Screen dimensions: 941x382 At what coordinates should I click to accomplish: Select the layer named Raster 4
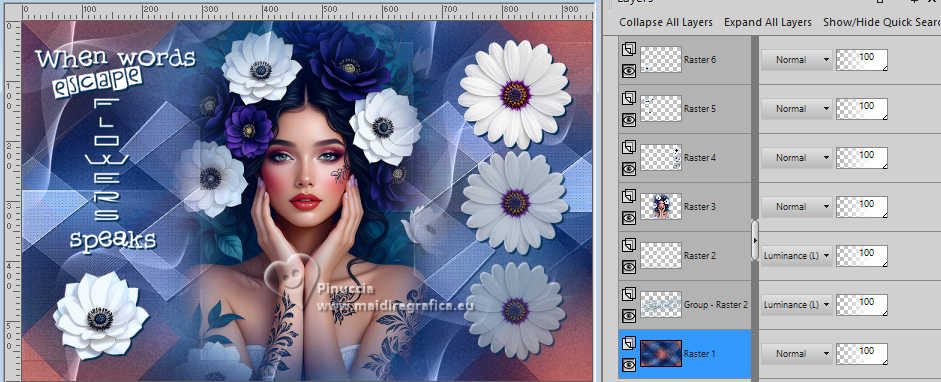click(x=700, y=158)
